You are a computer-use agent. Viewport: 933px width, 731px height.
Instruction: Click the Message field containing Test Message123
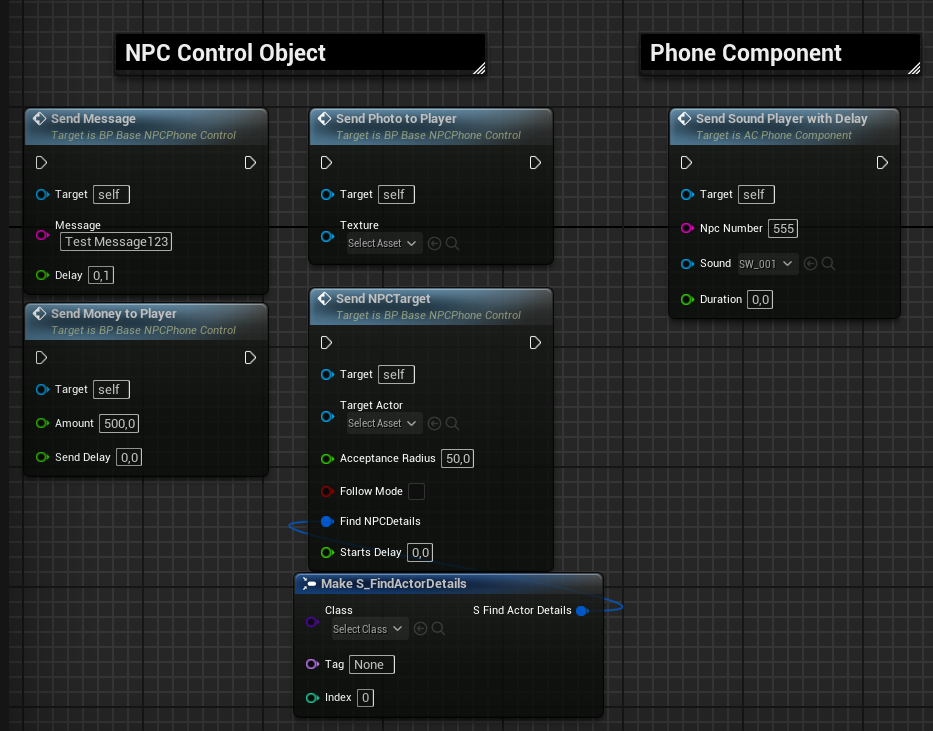(116, 241)
